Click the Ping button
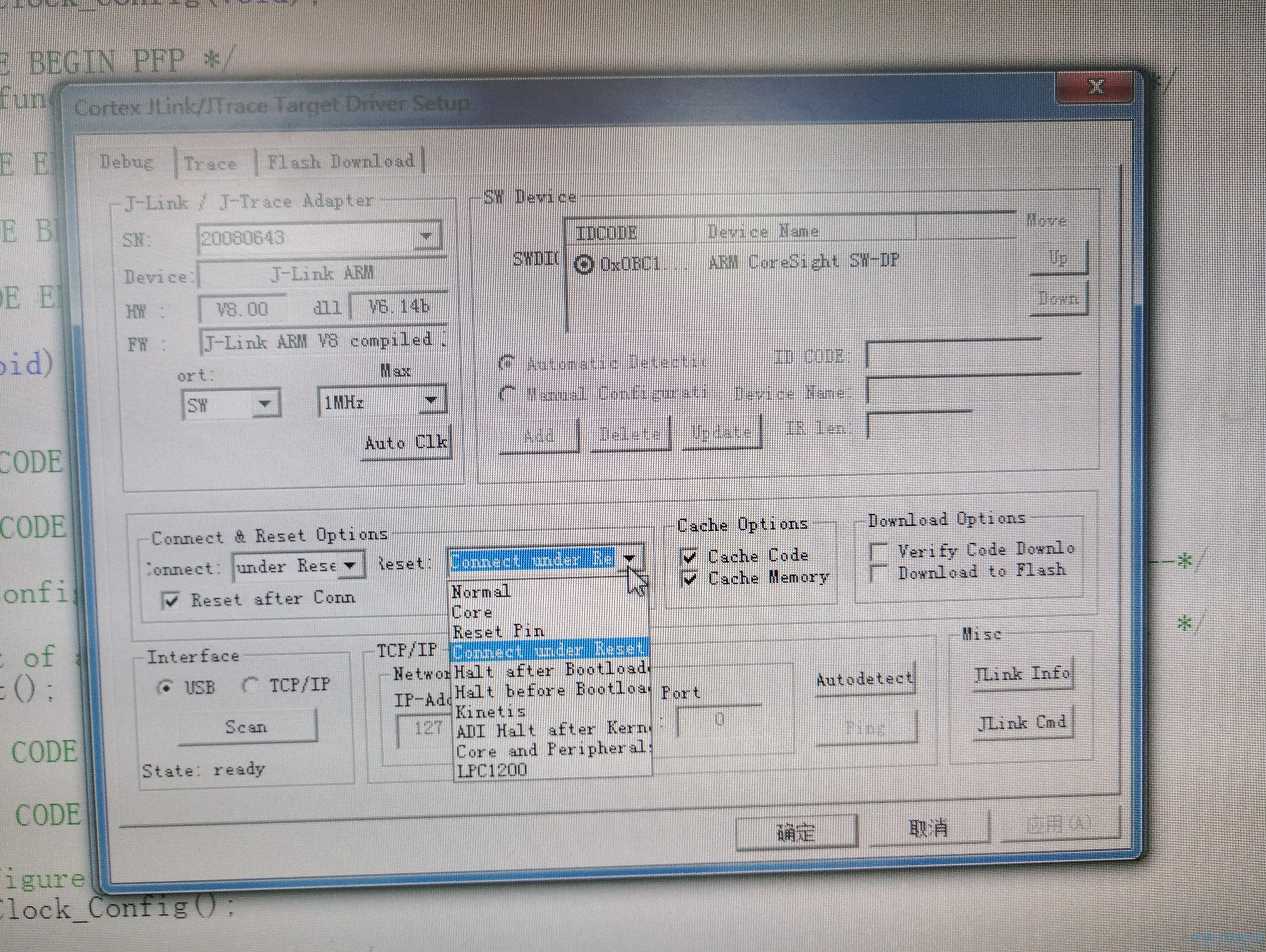Viewport: 1266px width, 952px height. 866,728
